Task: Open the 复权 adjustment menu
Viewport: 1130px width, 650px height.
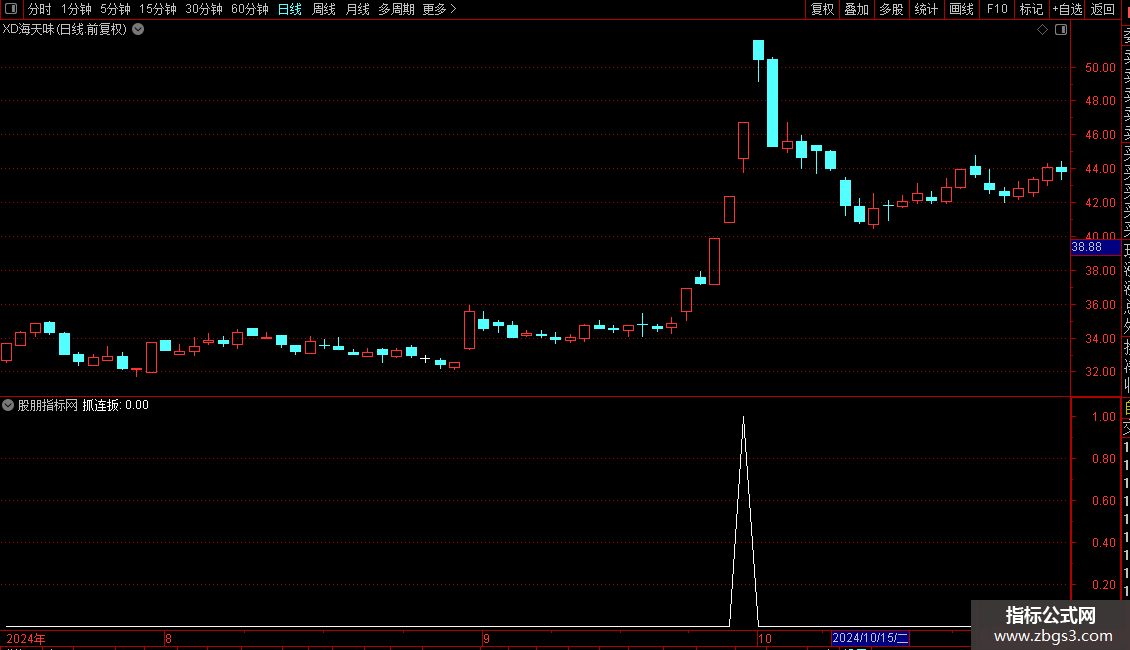Action: [x=822, y=9]
